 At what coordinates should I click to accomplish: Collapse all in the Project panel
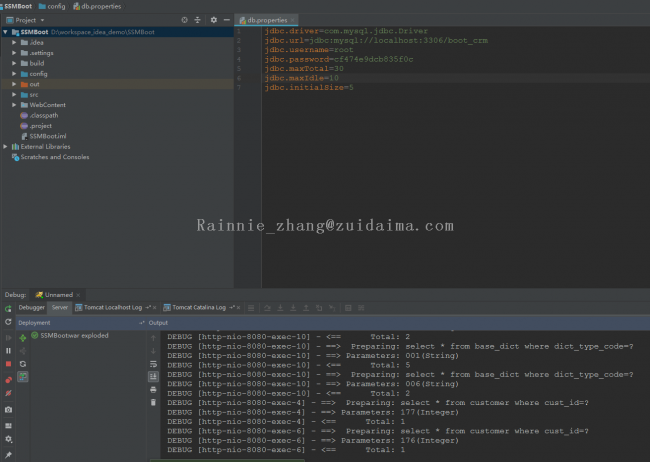pos(199,19)
